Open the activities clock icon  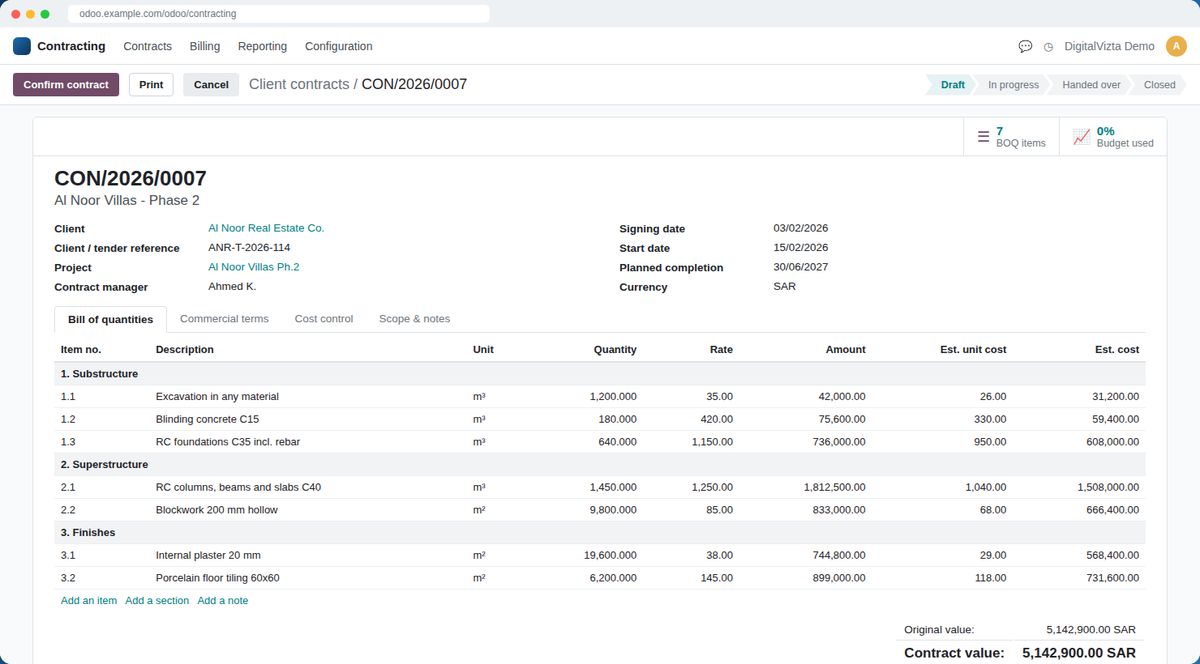(x=1048, y=46)
